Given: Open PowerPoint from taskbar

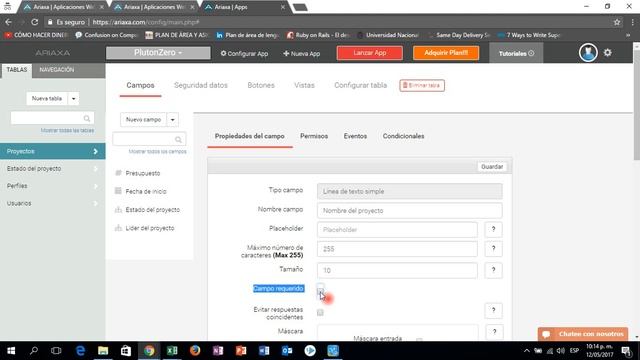Looking at the screenshot, I should [241, 351].
